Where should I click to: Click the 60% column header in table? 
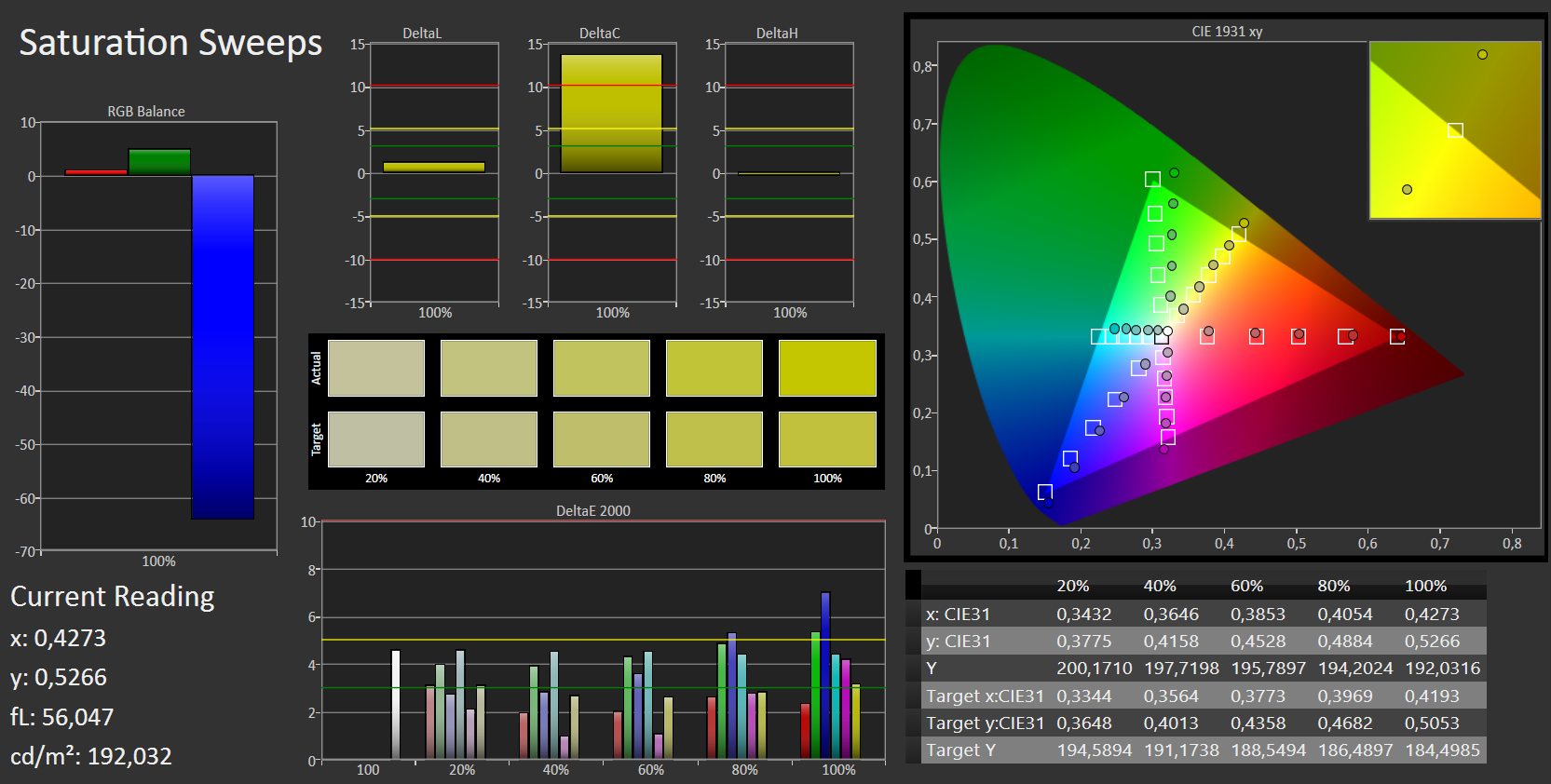1247,586
